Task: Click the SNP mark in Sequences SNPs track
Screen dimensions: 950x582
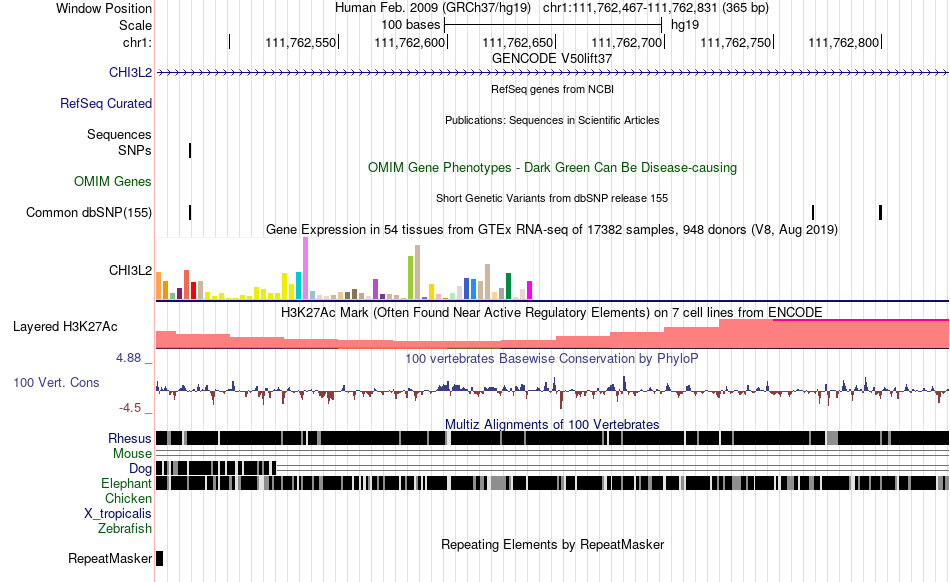Action: coord(190,150)
